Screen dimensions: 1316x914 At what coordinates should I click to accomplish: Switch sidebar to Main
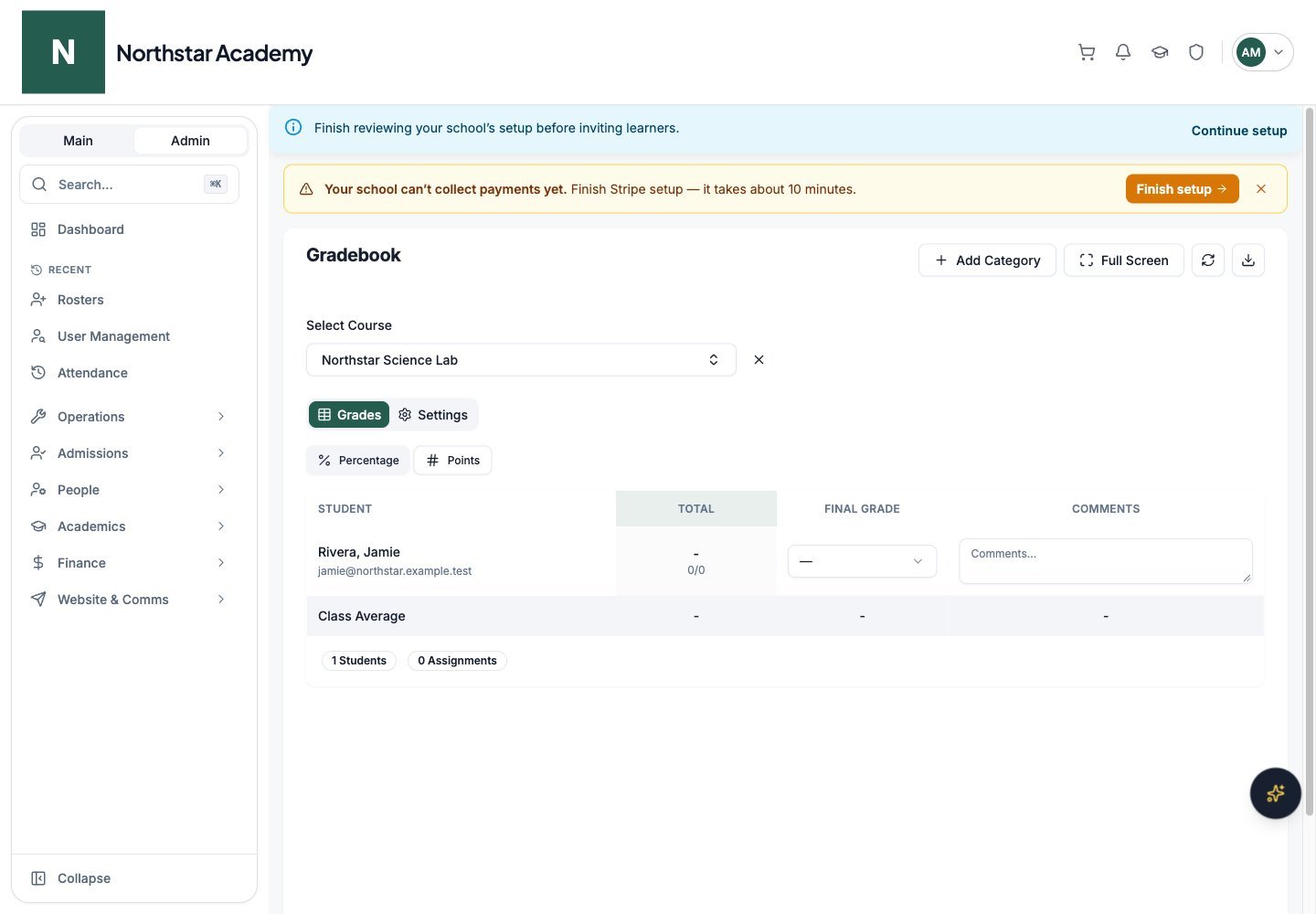pos(78,141)
